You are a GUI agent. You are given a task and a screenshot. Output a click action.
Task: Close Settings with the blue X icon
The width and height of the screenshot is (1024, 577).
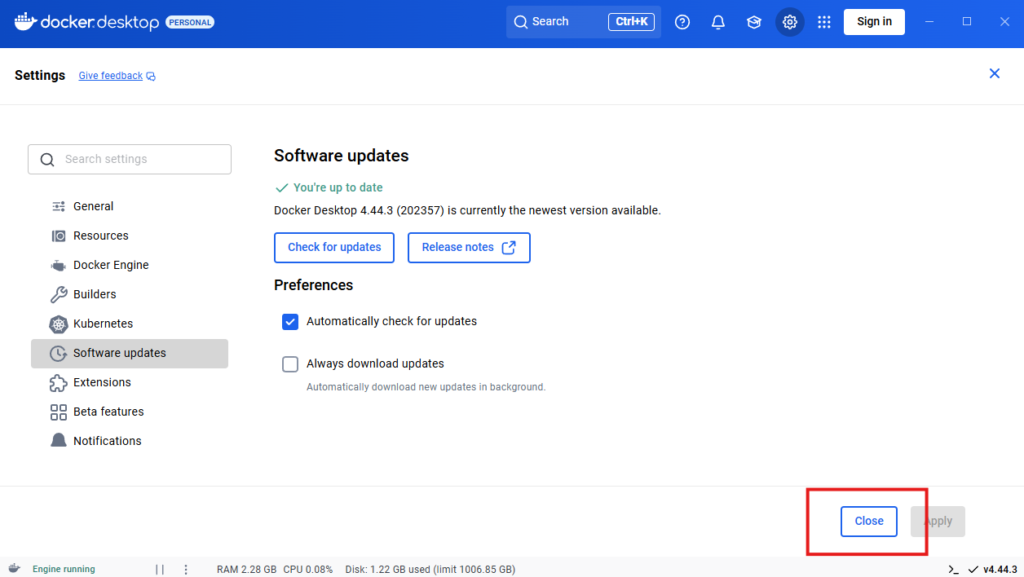click(994, 73)
